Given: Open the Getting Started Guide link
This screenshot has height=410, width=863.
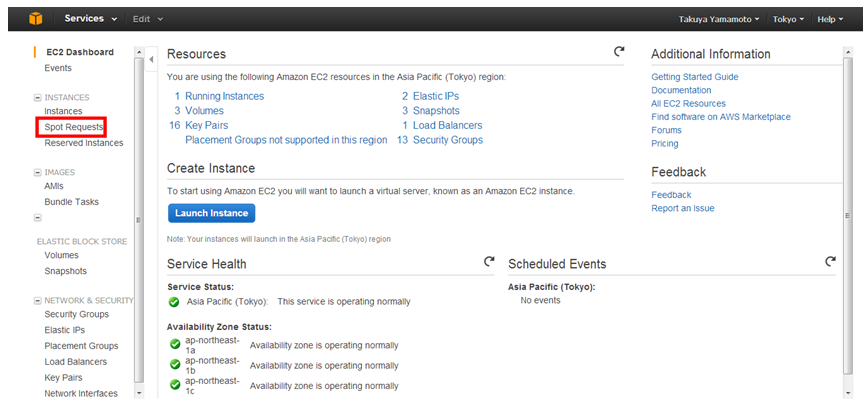Looking at the screenshot, I should pyautogui.click(x=695, y=77).
